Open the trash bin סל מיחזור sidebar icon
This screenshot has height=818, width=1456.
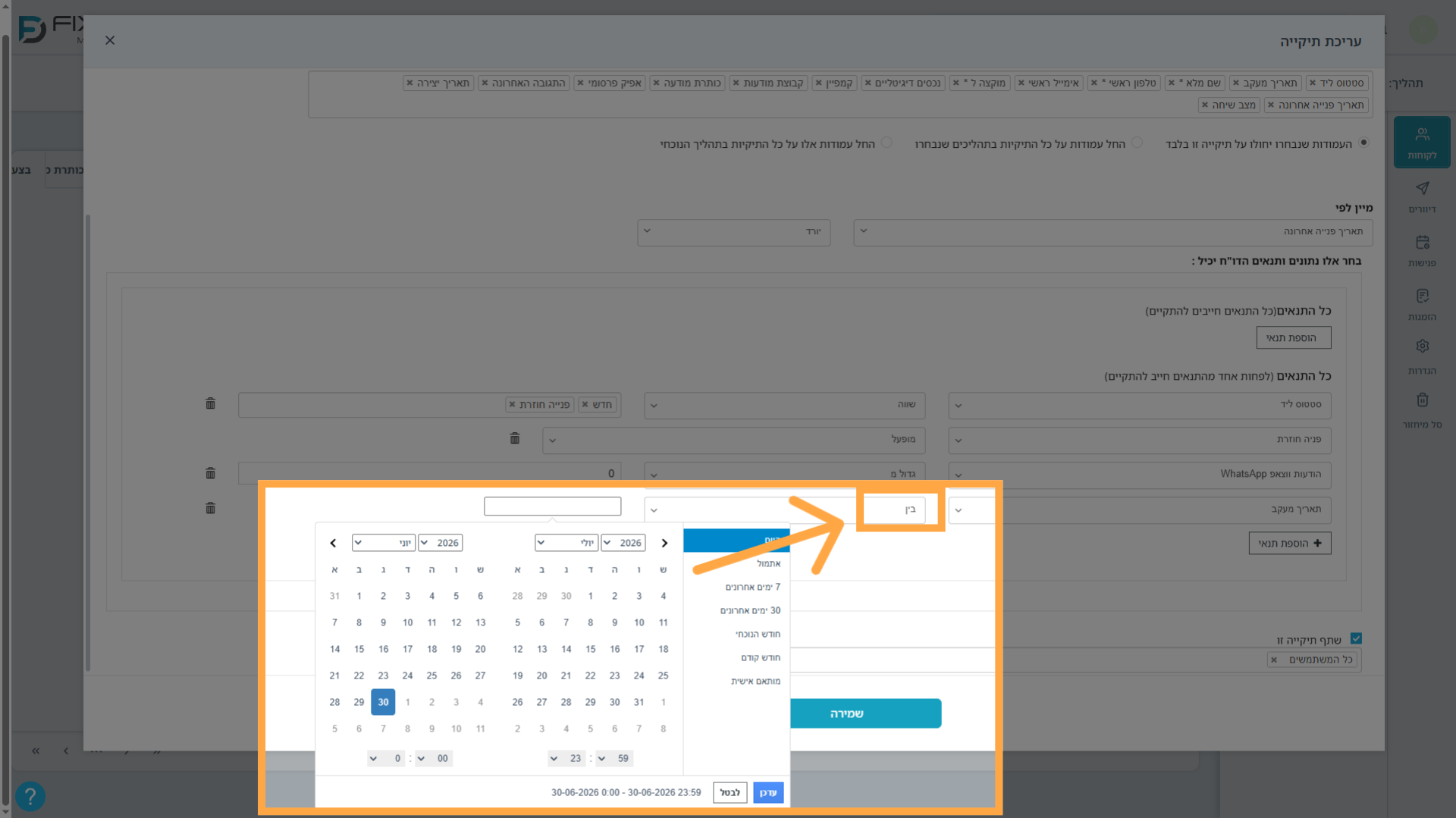1422,410
